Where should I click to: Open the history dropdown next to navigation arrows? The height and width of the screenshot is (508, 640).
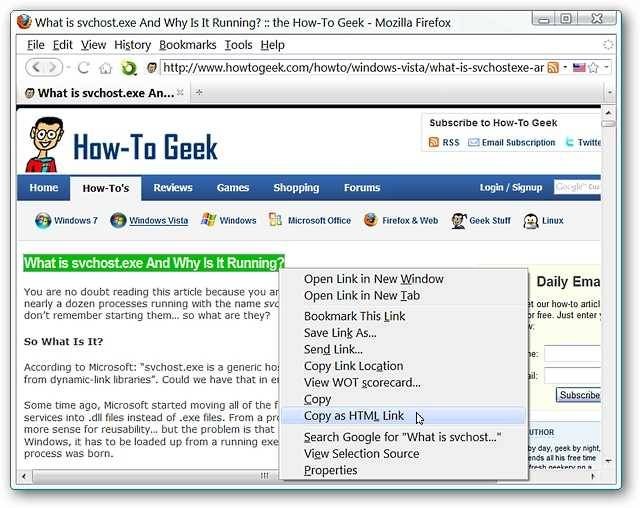point(69,67)
